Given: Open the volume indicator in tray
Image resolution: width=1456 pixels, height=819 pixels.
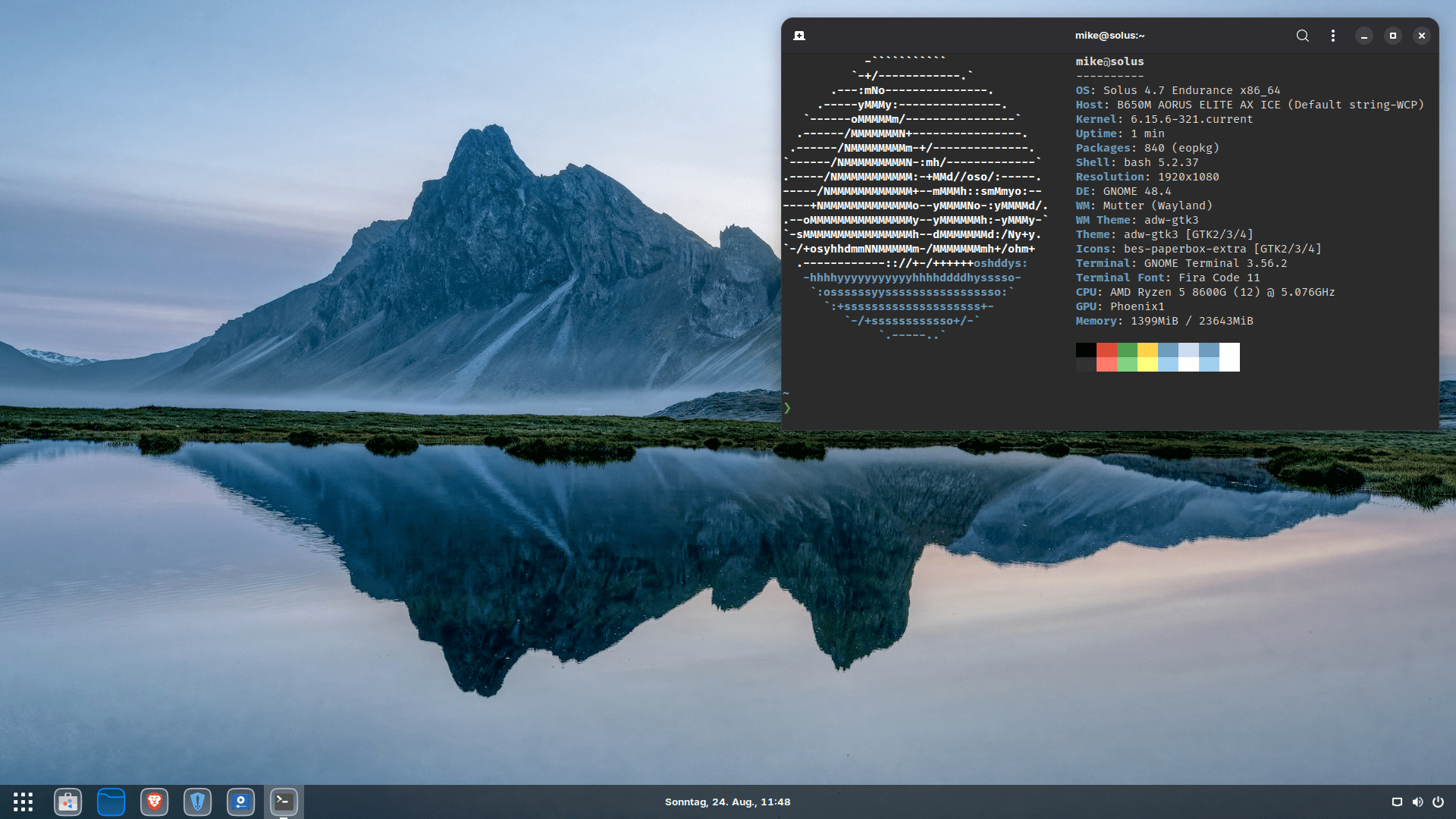Looking at the screenshot, I should (1417, 802).
